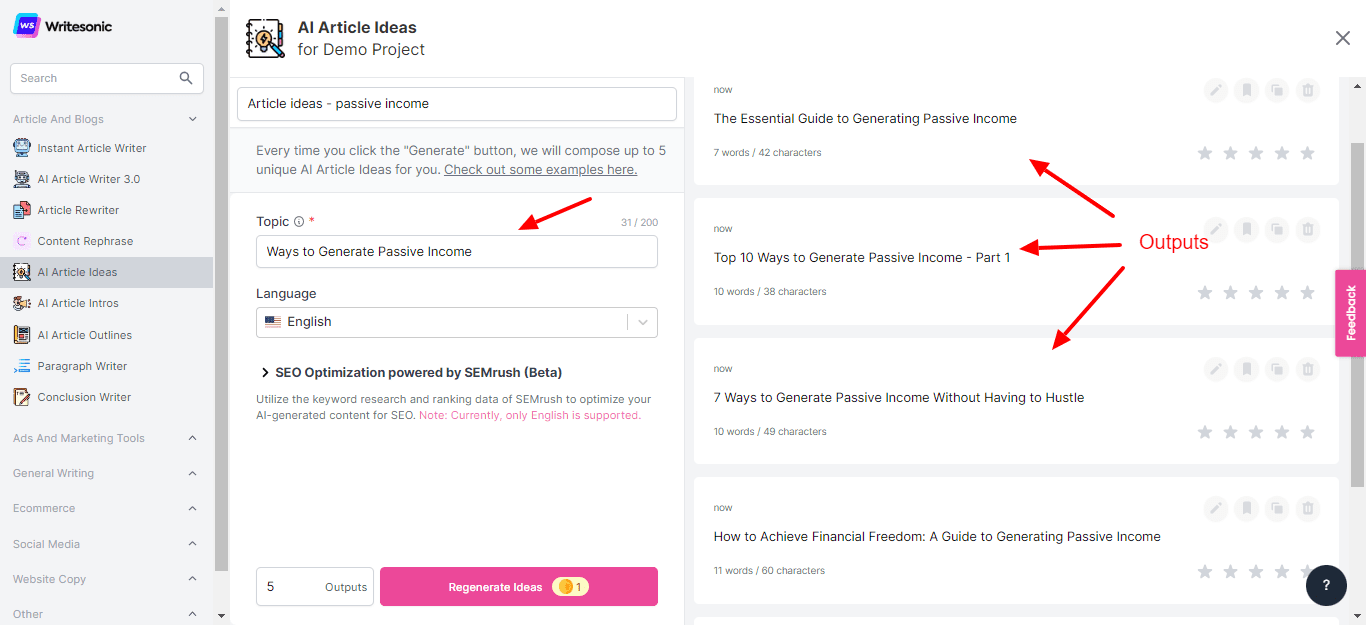Click the search magnifier icon in sidebar

point(186,78)
